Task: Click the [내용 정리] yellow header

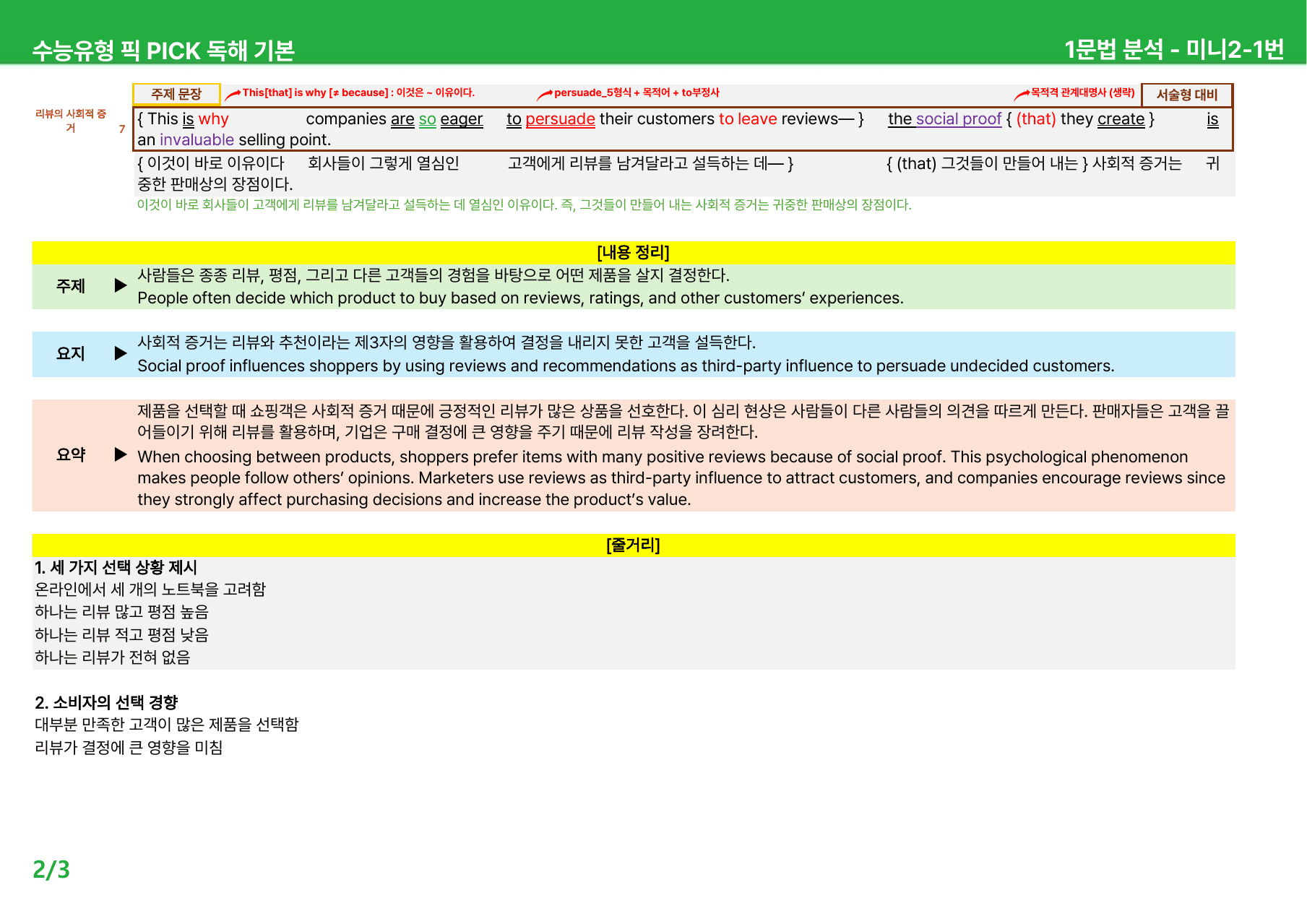Action: [x=634, y=252]
